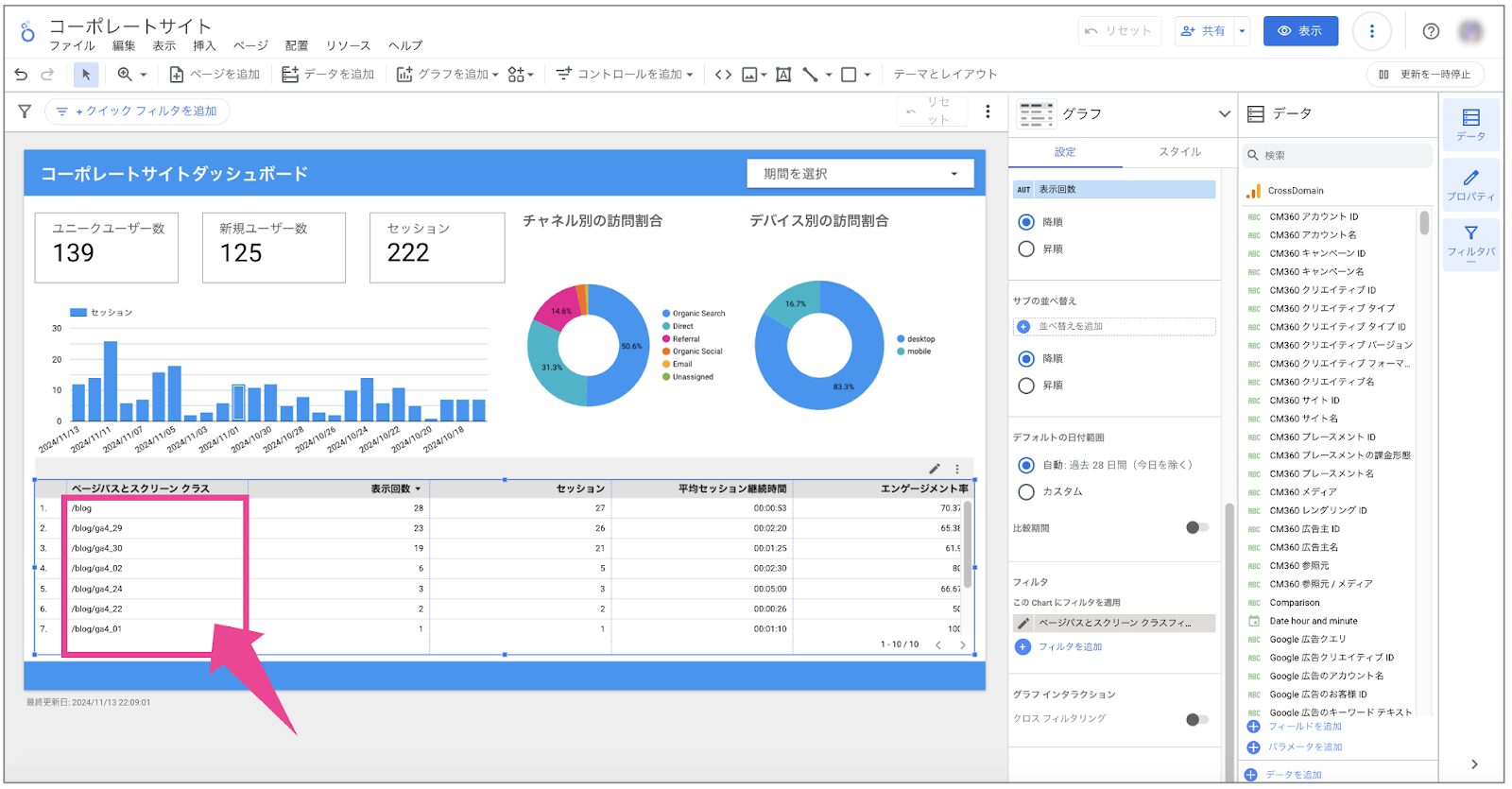Open the shape tool dropdown arrow
1512x789 pixels.
click(868, 74)
